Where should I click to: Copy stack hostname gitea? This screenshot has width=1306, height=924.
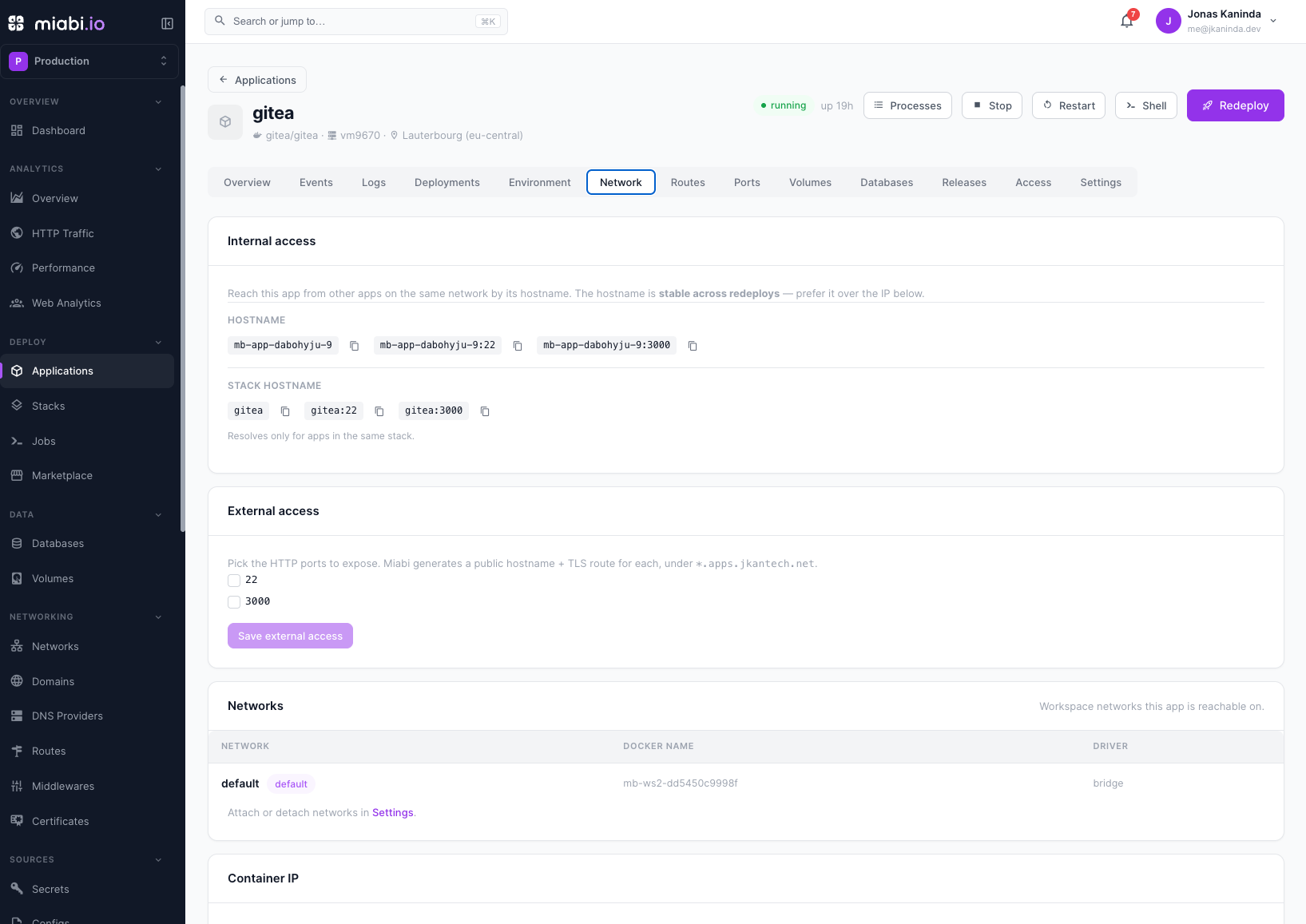[x=285, y=411]
